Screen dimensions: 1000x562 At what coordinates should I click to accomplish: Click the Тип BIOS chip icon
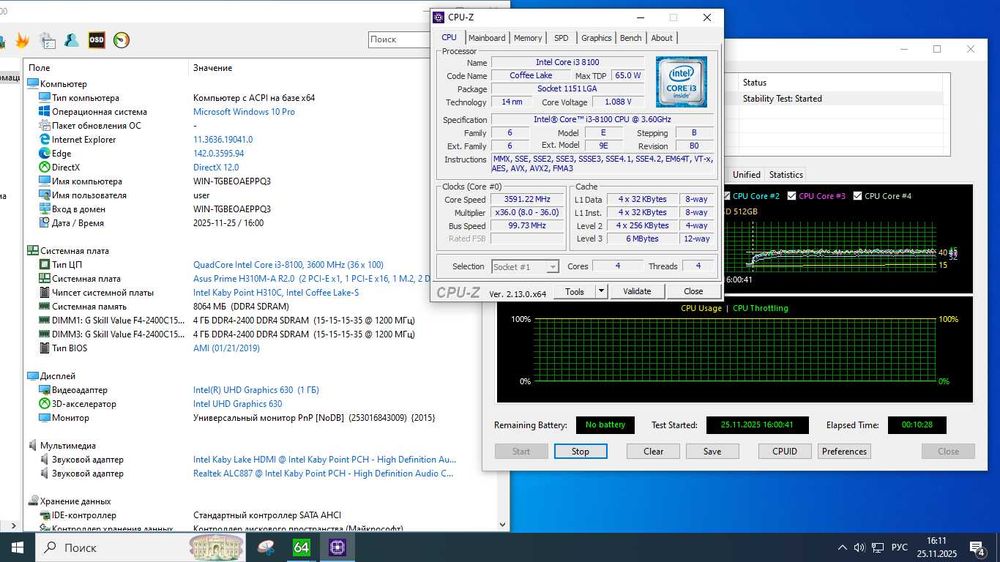[44, 348]
